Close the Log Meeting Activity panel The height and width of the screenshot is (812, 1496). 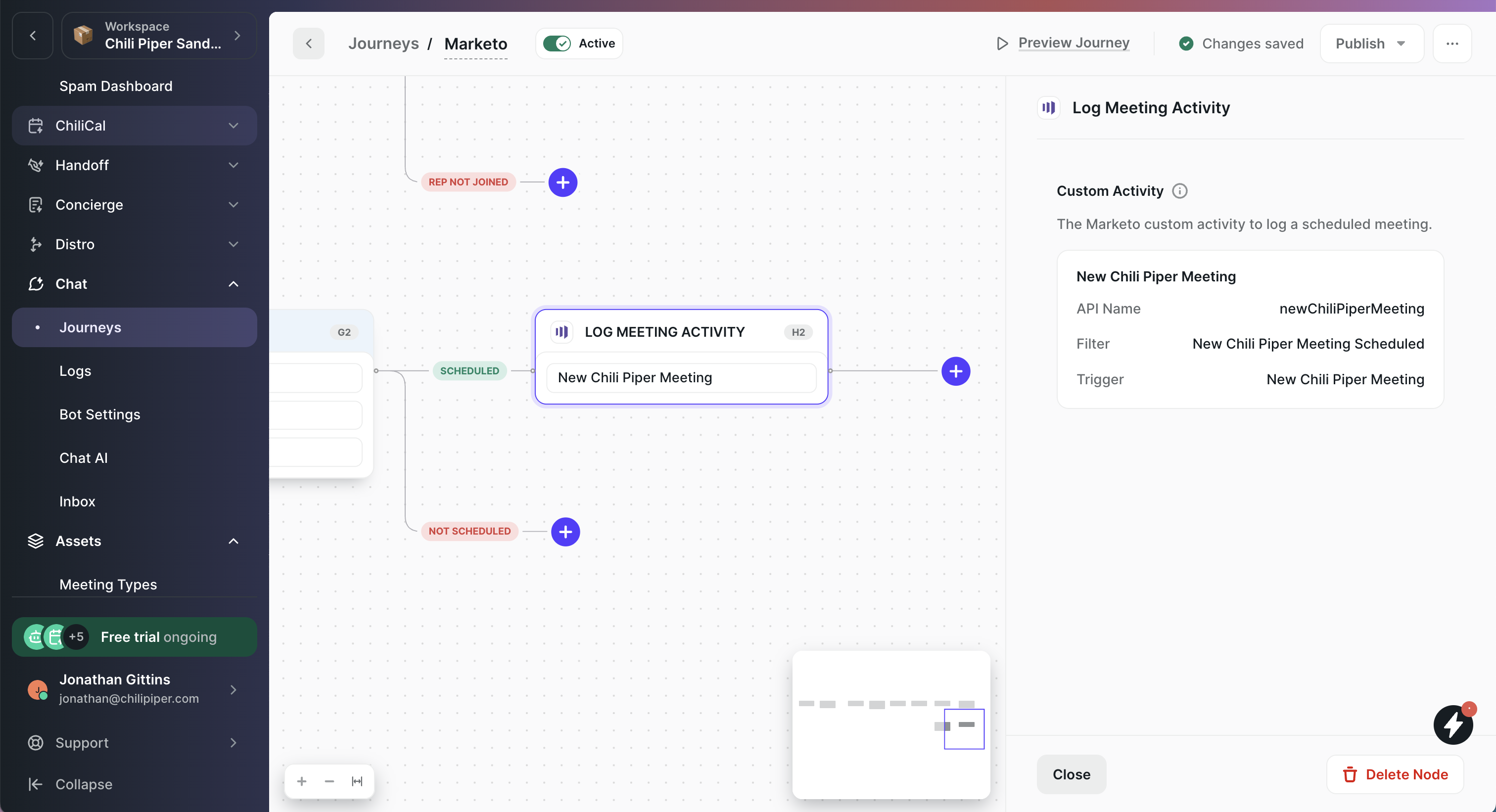1071,774
